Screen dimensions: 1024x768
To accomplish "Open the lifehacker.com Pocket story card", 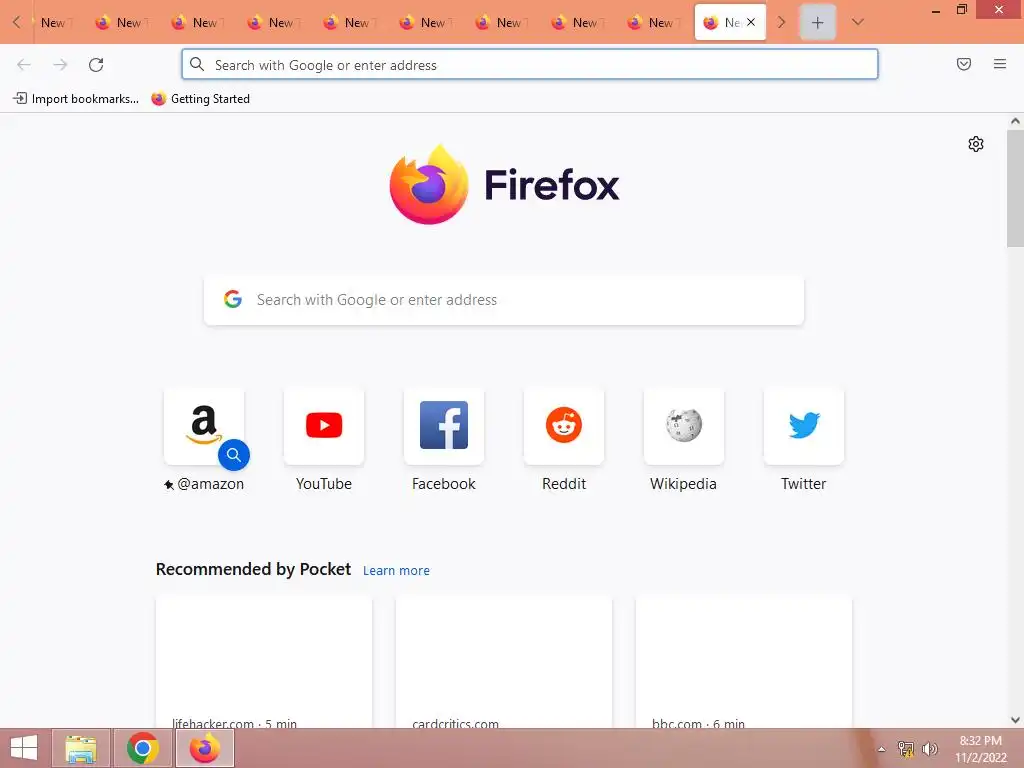I will point(264,662).
